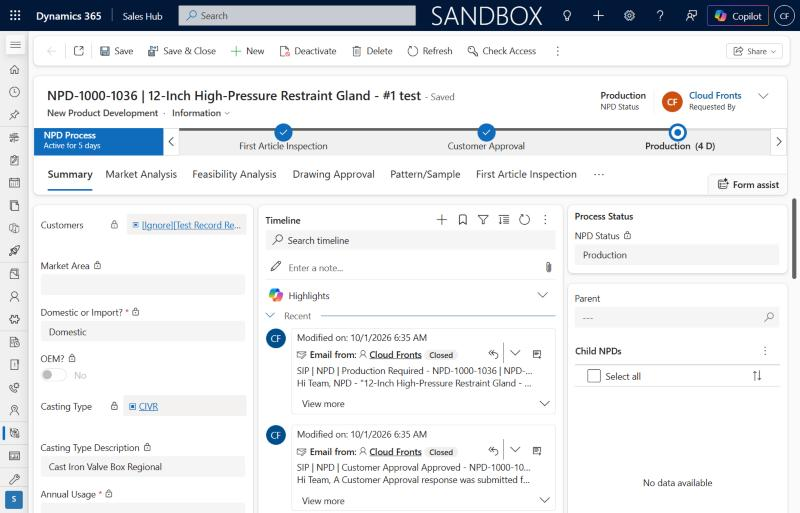
Task: Switch to Summary tab
Action: click(x=70, y=174)
